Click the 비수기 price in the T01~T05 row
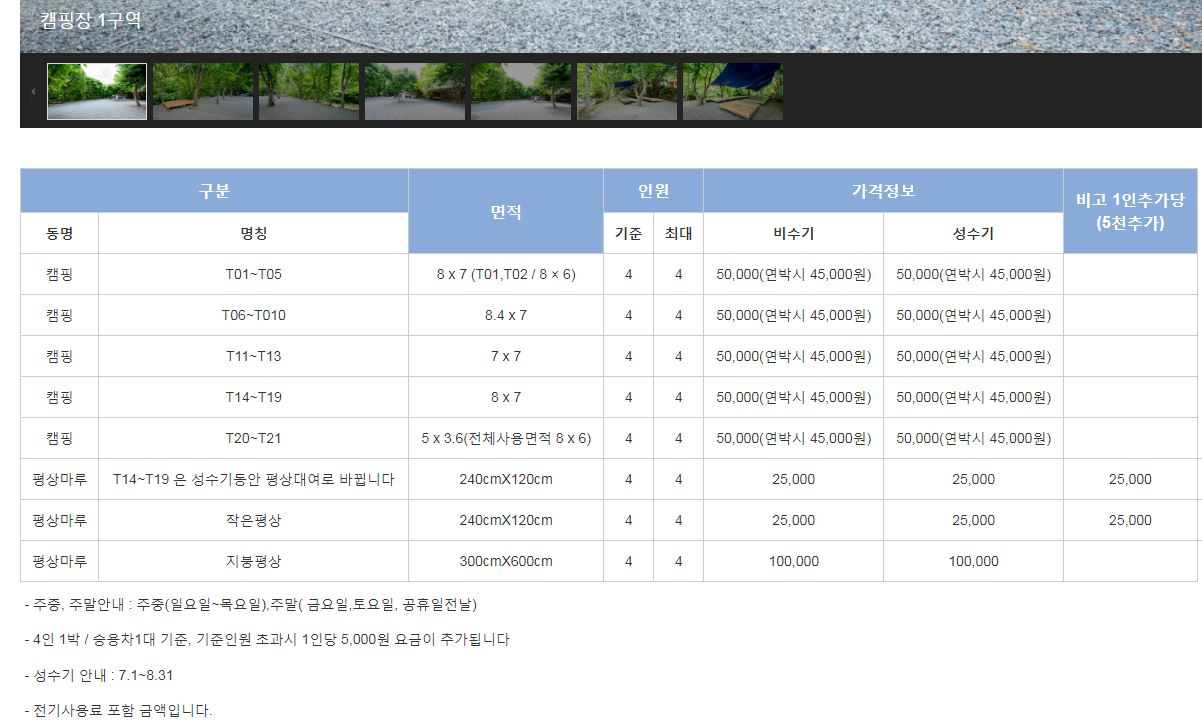 (x=793, y=274)
